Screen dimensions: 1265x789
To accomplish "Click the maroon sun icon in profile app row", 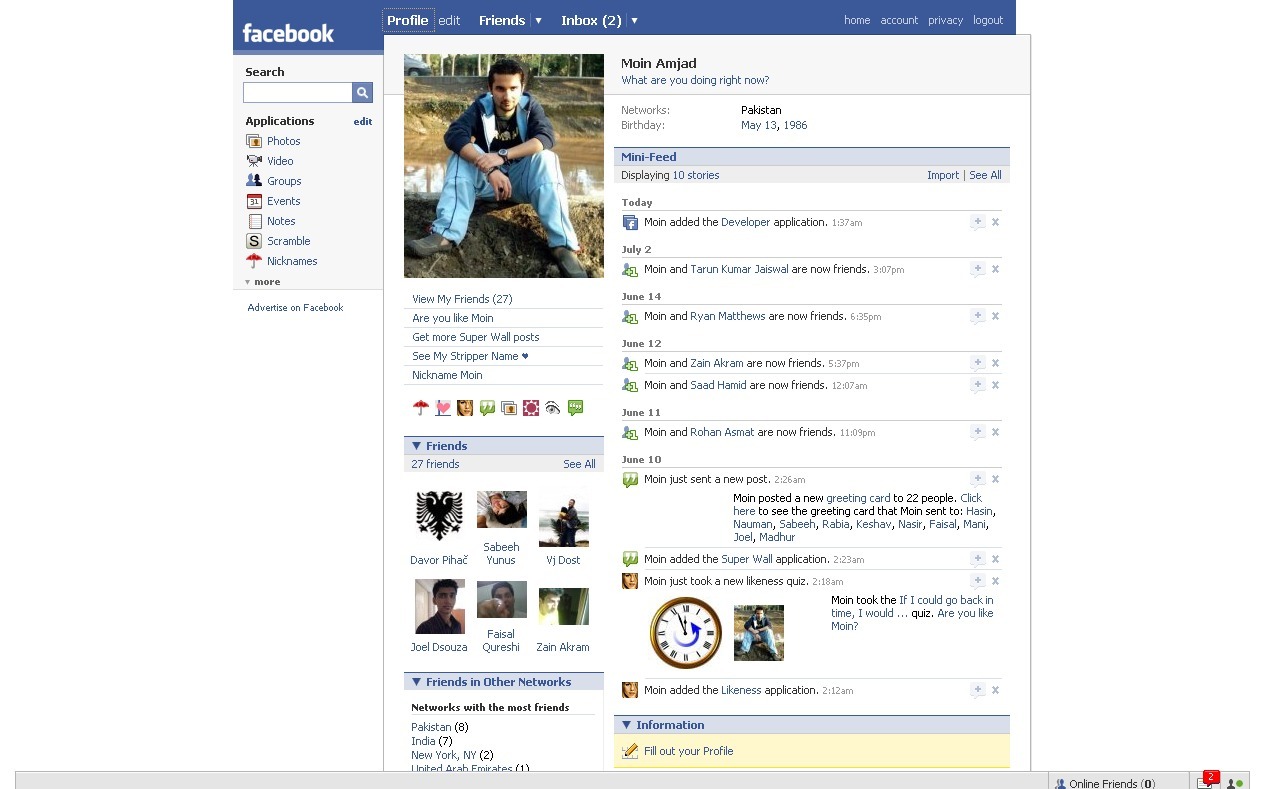I will click(x=531, y=408).
